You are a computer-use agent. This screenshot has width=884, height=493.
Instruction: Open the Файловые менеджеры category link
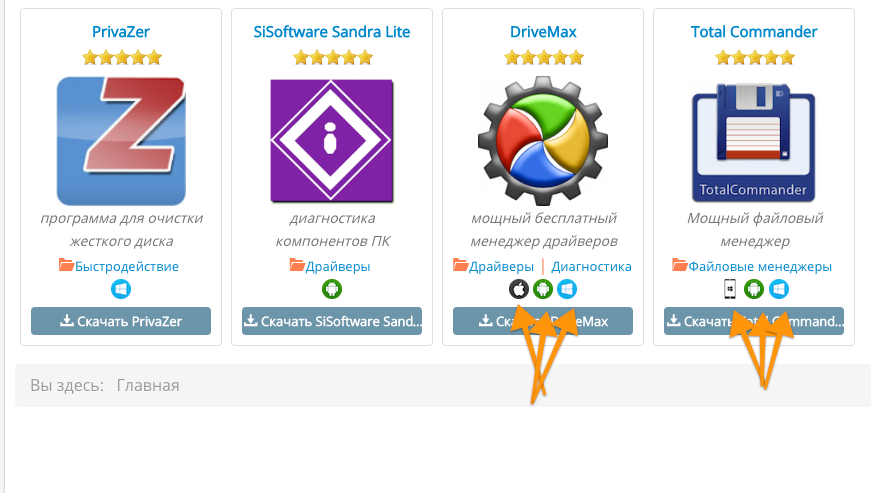tap(760, 266)
